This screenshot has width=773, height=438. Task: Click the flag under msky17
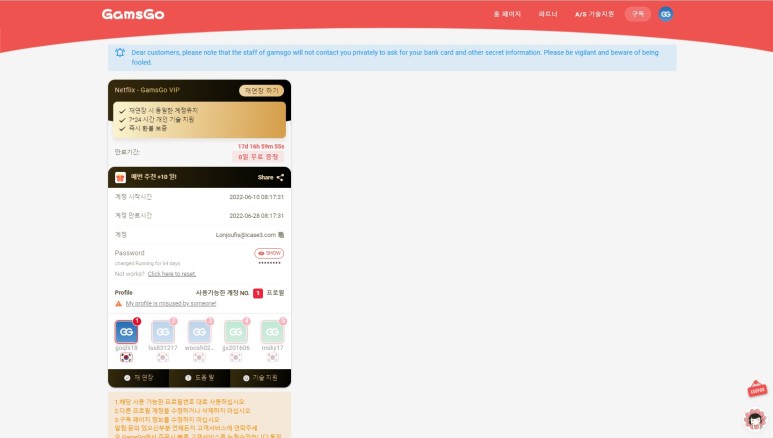pyautogui.click(x=272, y=357)
